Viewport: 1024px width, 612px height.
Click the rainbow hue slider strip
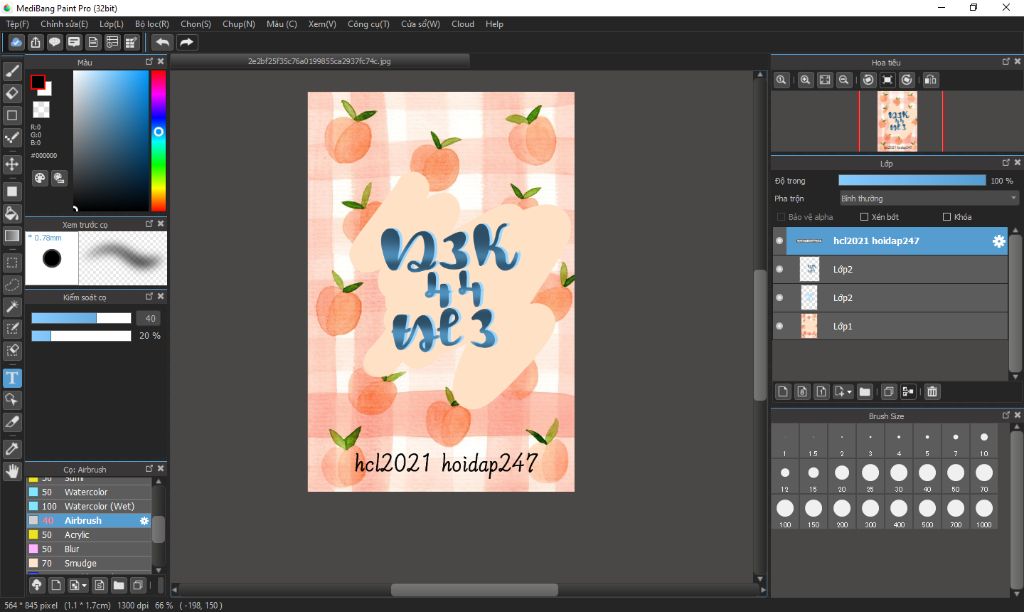click(x=158, y=140)
